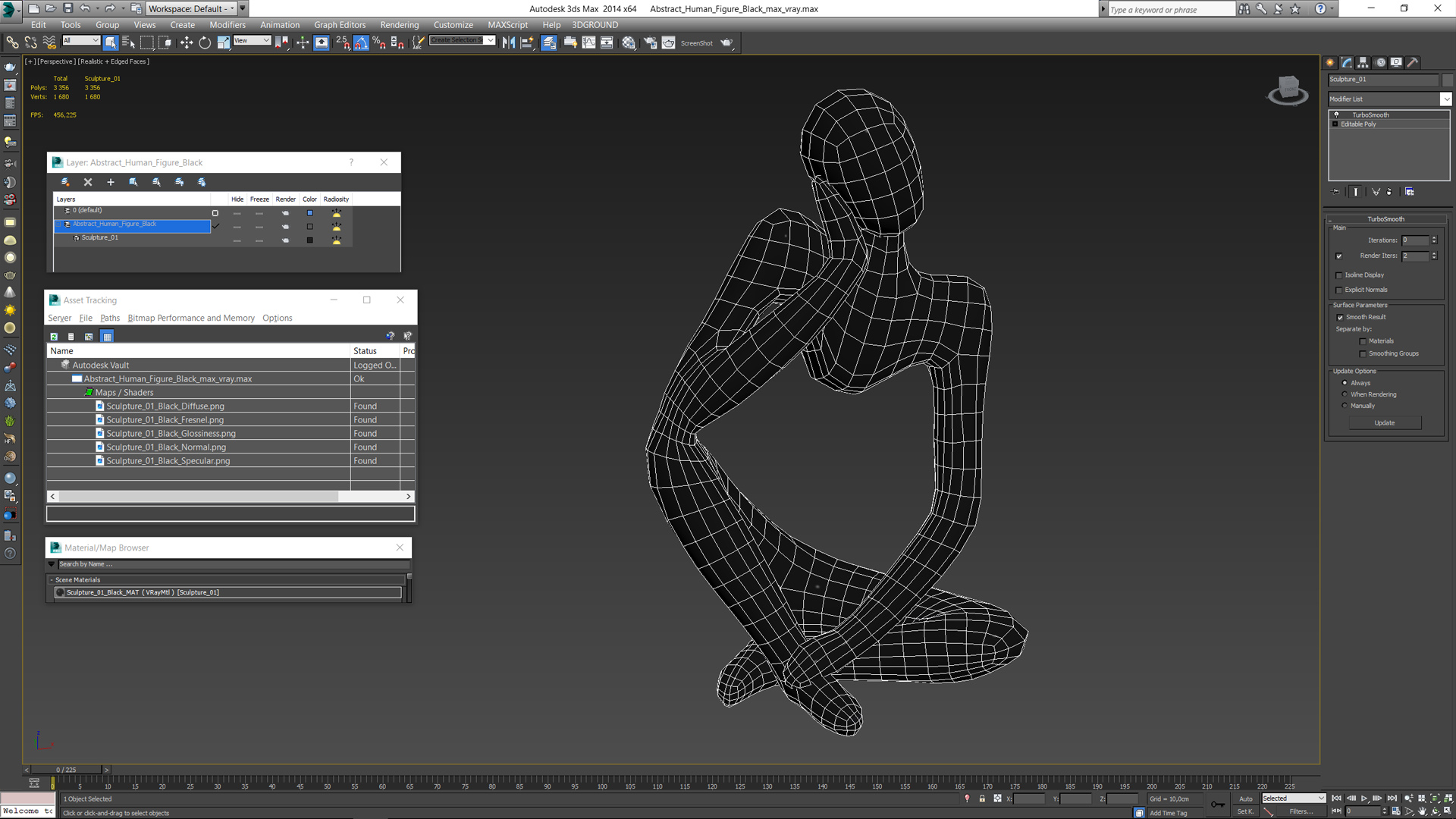Image resolution: width=1456 pixels, height=819 pixels.
Task: Click Sculpture_01 layer color swatch
Action: click(309, 240)
